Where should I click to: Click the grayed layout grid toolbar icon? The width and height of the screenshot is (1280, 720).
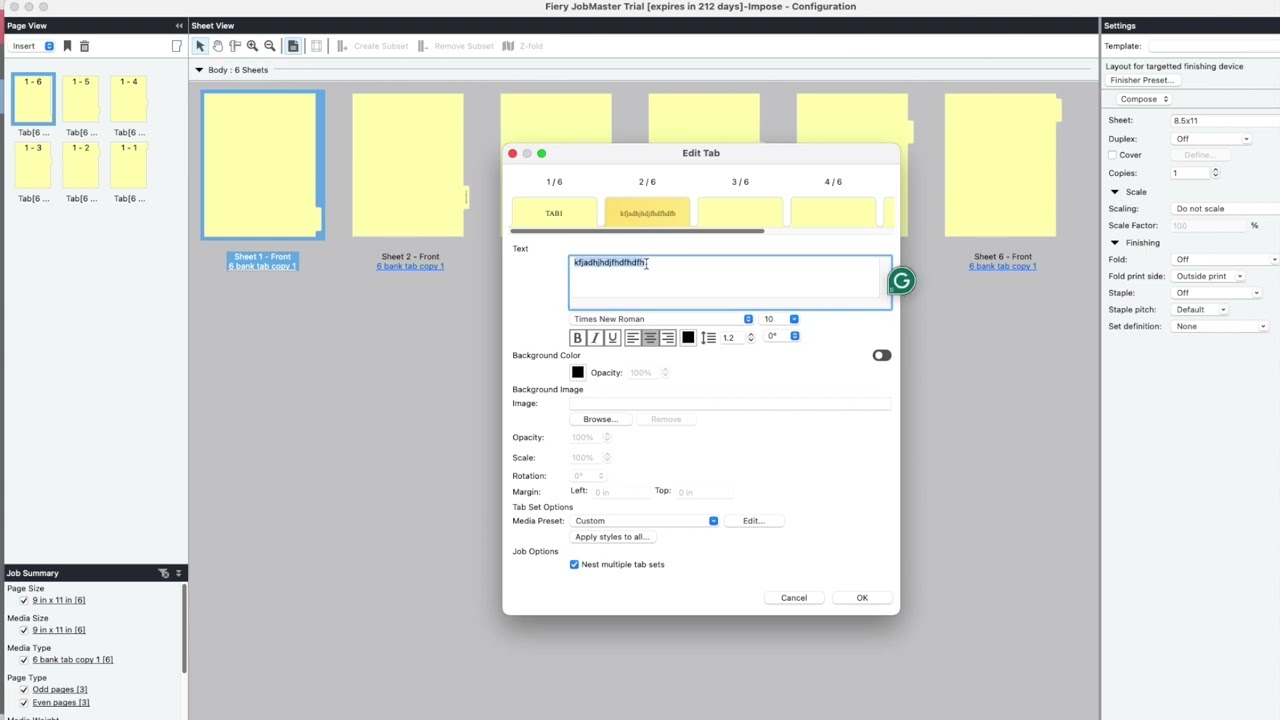click(316, 46)
